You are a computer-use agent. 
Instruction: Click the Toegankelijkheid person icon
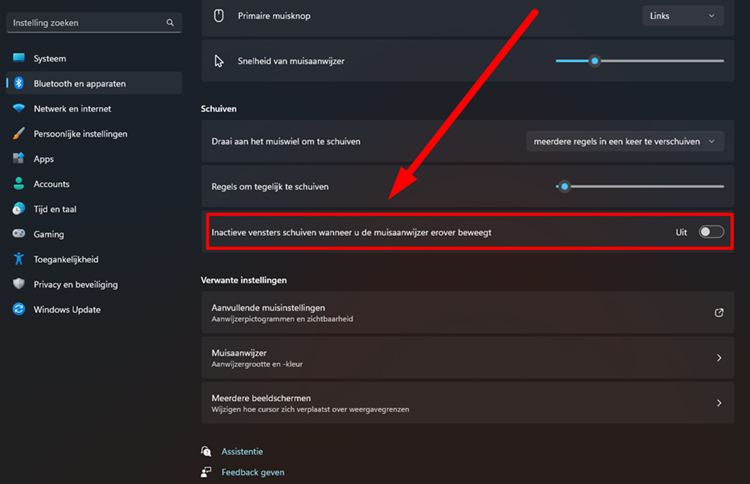point(19,259)
